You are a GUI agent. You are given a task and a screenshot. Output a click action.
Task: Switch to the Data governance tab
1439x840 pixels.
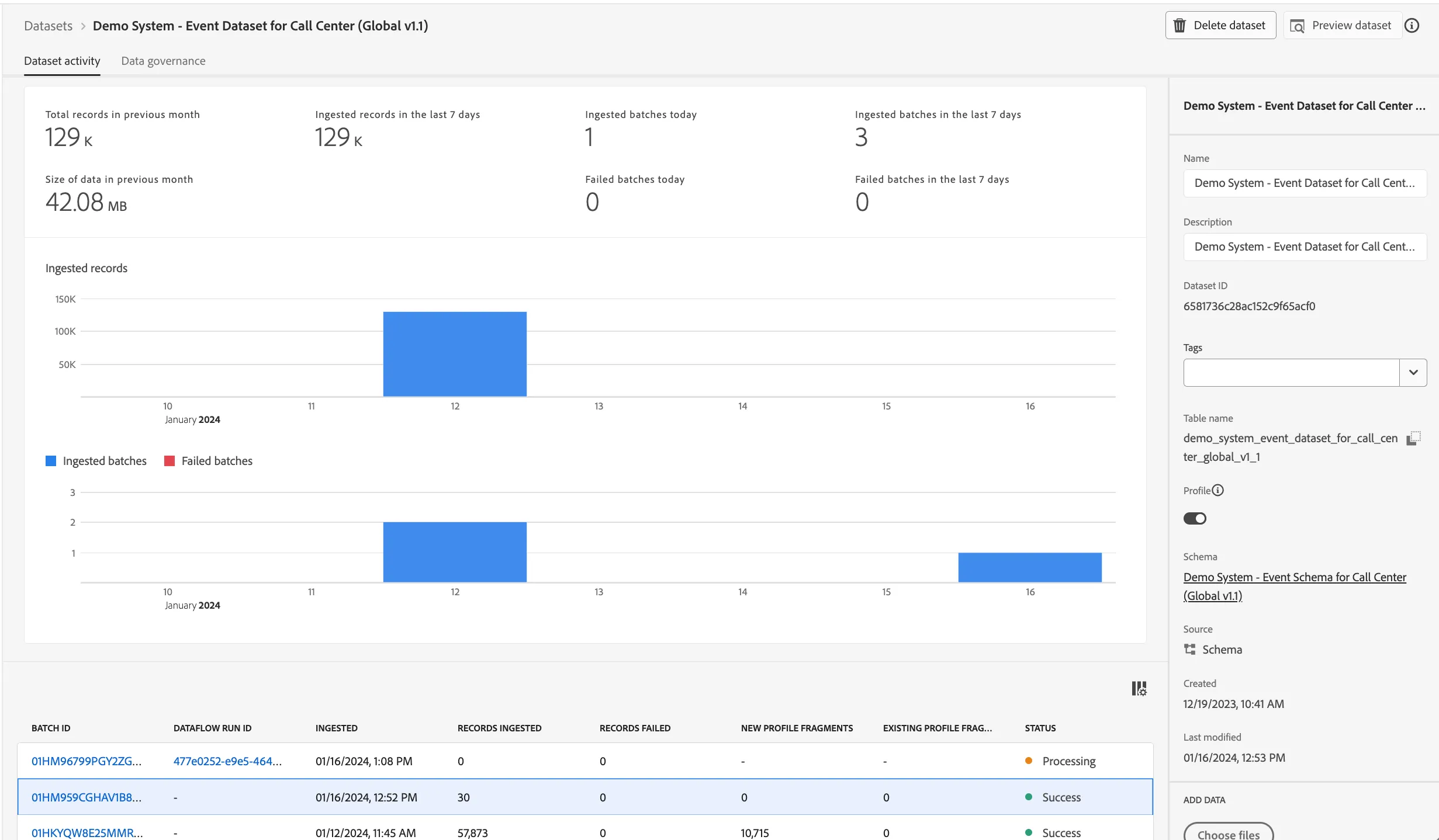click(163, 61)
